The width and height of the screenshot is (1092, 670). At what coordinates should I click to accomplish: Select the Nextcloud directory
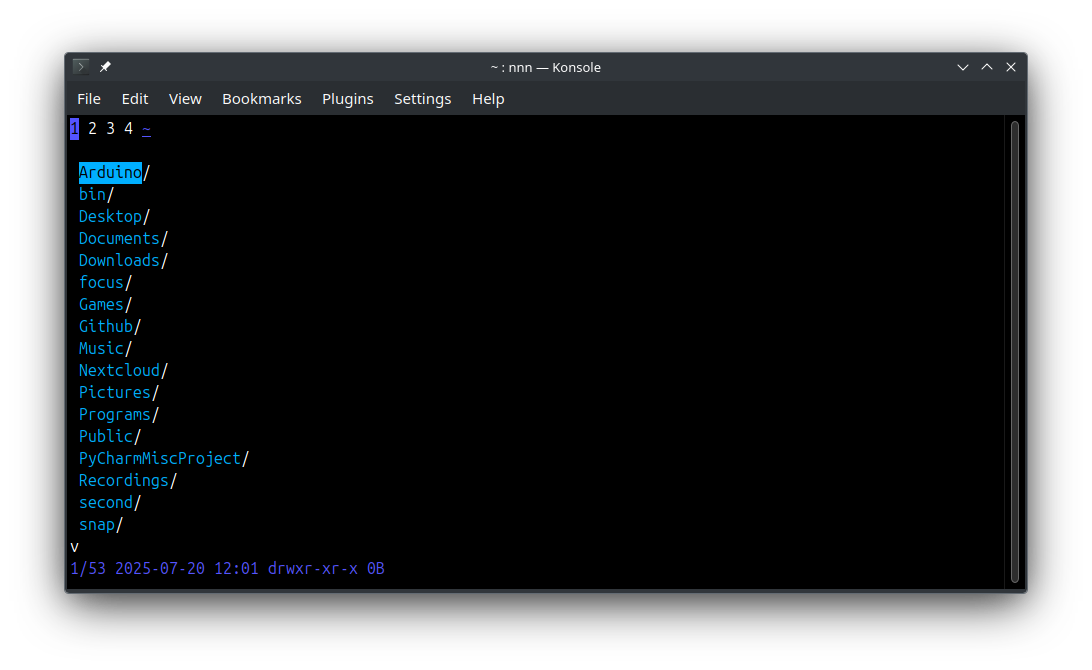[x=123, y=371]
